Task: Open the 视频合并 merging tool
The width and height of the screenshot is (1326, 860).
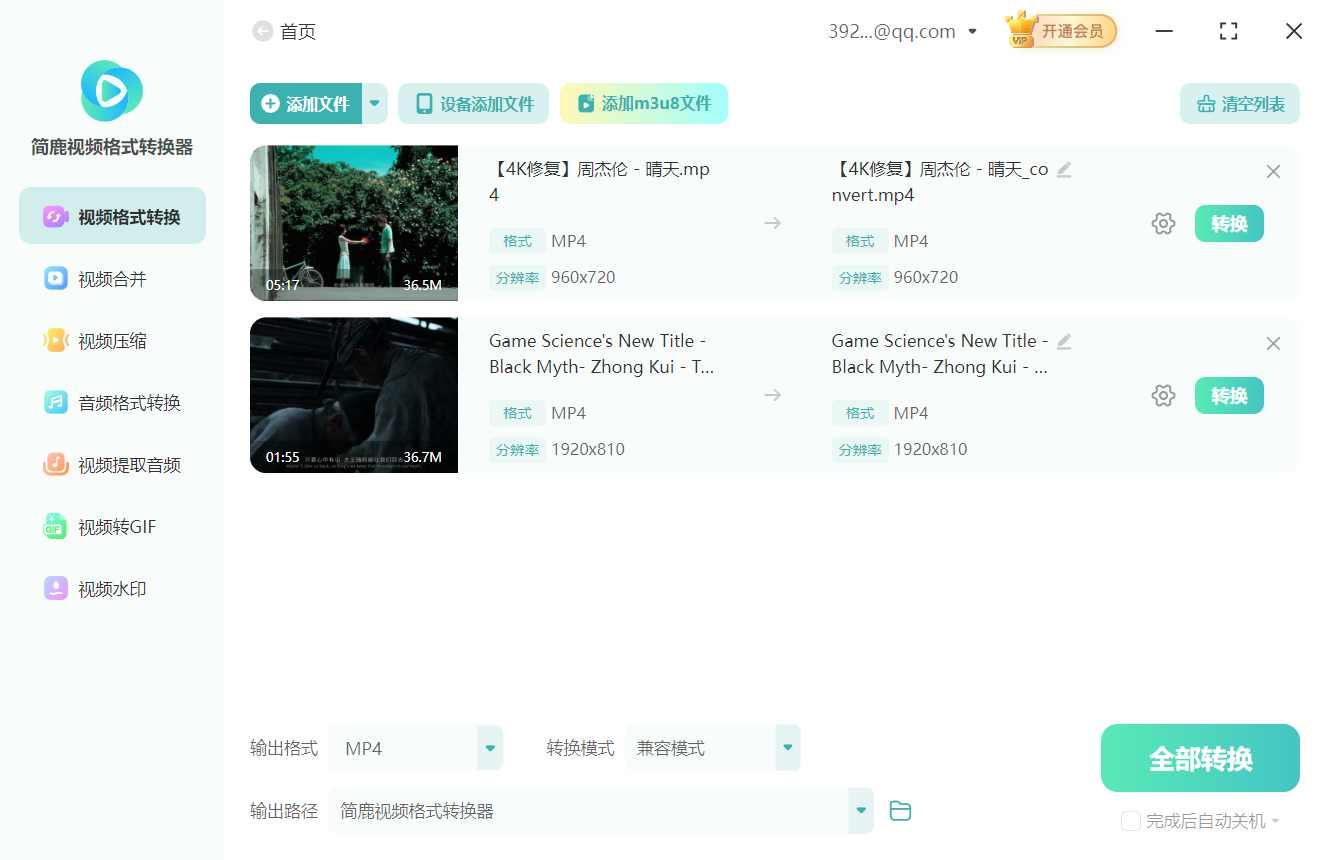Action: 111,278
